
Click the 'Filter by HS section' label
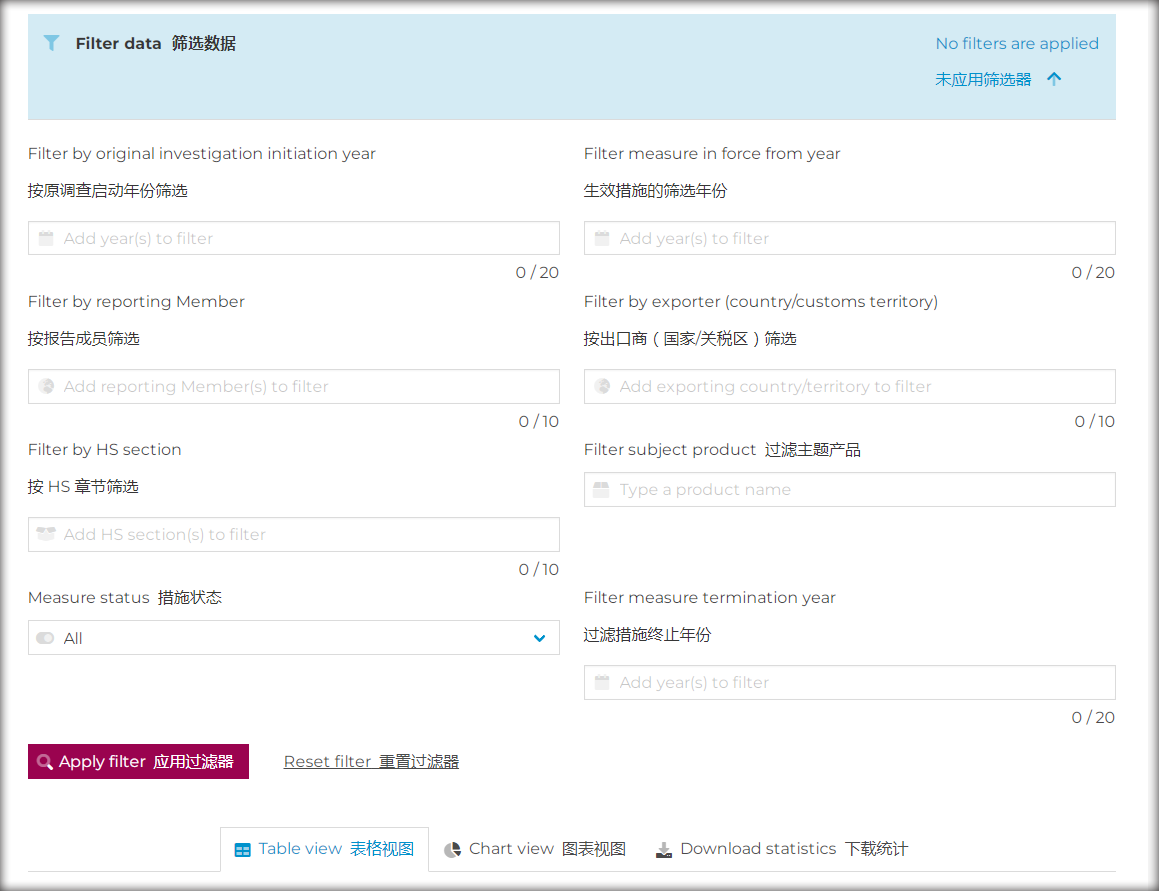coord(104,450)
